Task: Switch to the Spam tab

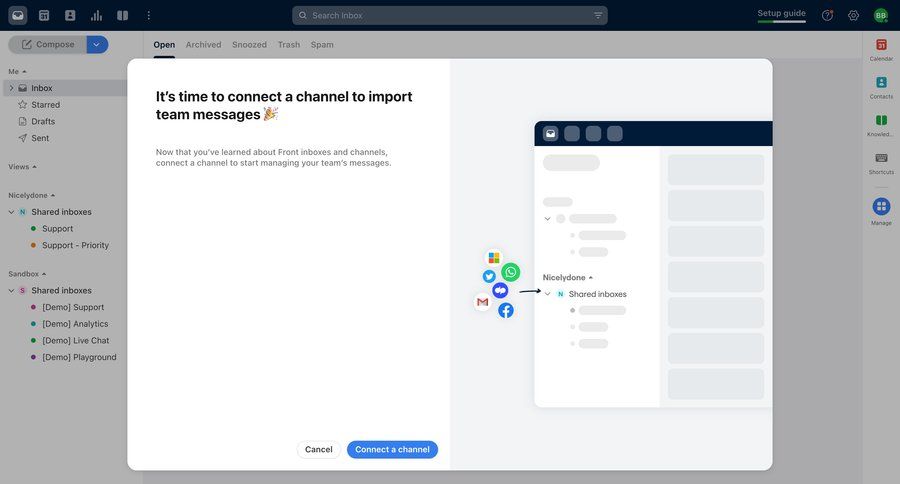Action: (322, 45)
